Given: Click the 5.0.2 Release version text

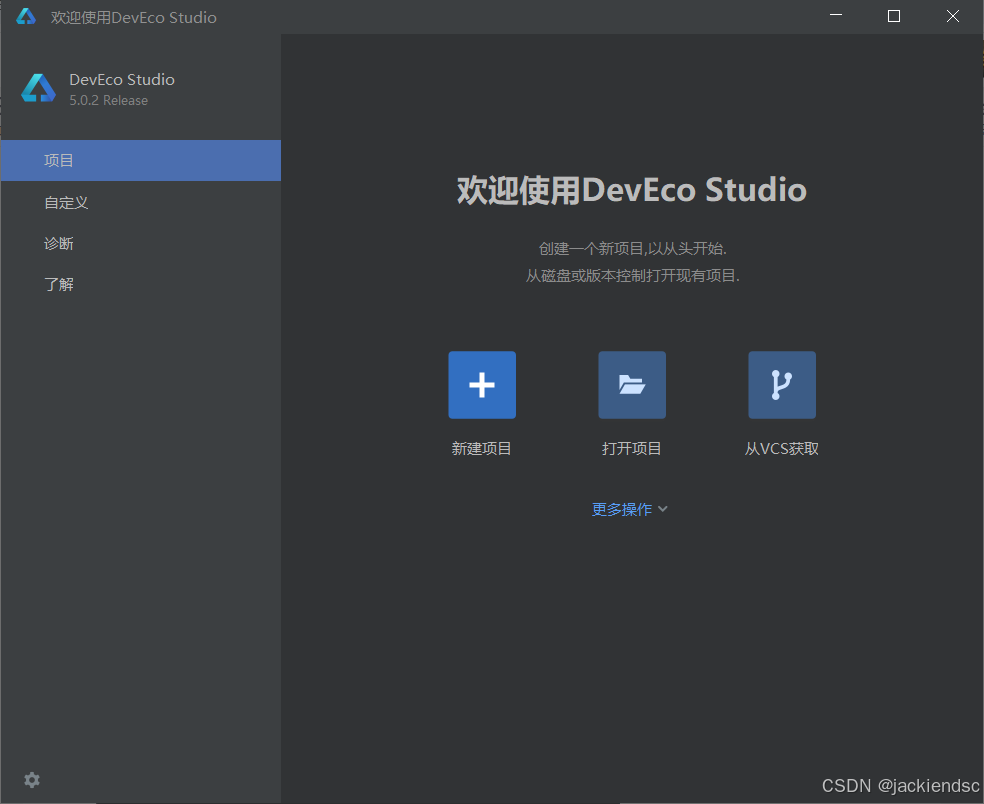Looking at the screenshot, I should (109, 100).
